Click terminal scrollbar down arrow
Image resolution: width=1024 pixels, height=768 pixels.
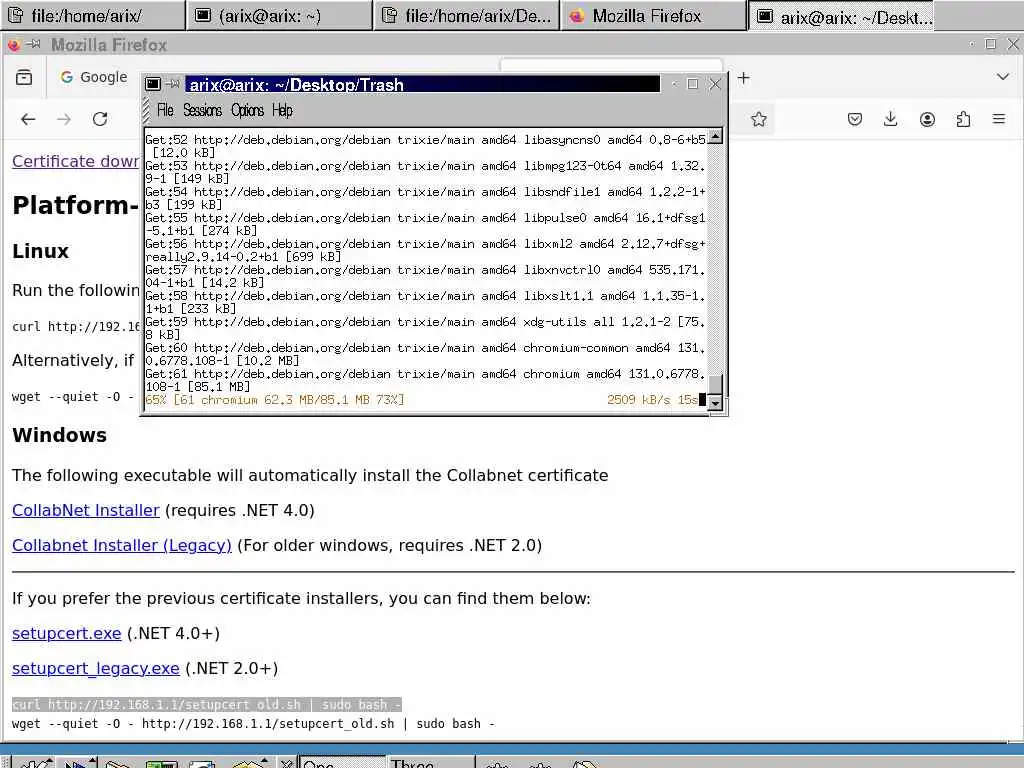tap(715, 404)
